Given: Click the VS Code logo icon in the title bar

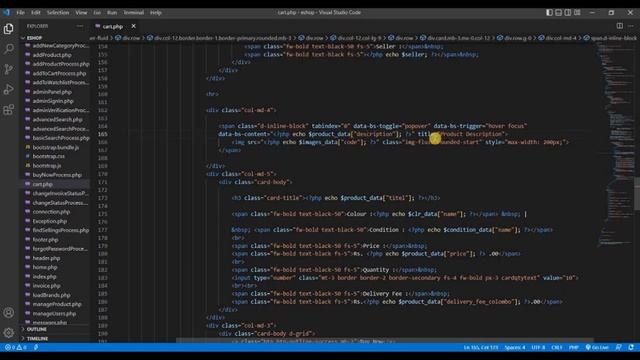Looking at the screenshot, I should 7,12.
